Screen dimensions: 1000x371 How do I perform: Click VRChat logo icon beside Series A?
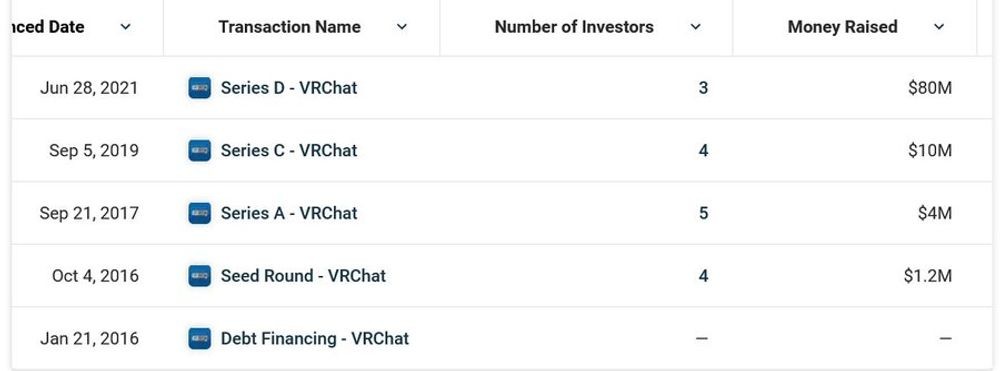(200, 213)
